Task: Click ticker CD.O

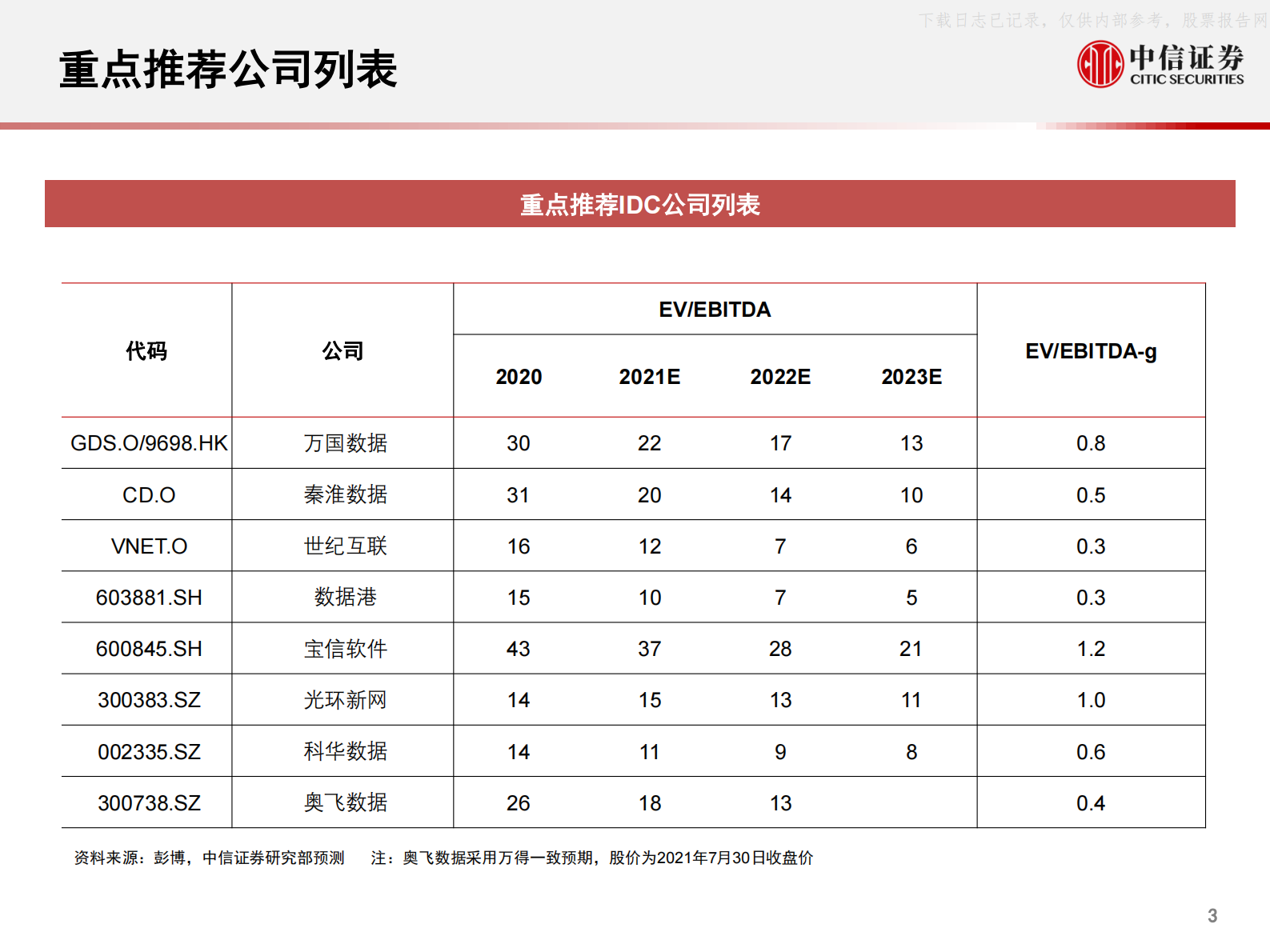Action: point(149,495)
